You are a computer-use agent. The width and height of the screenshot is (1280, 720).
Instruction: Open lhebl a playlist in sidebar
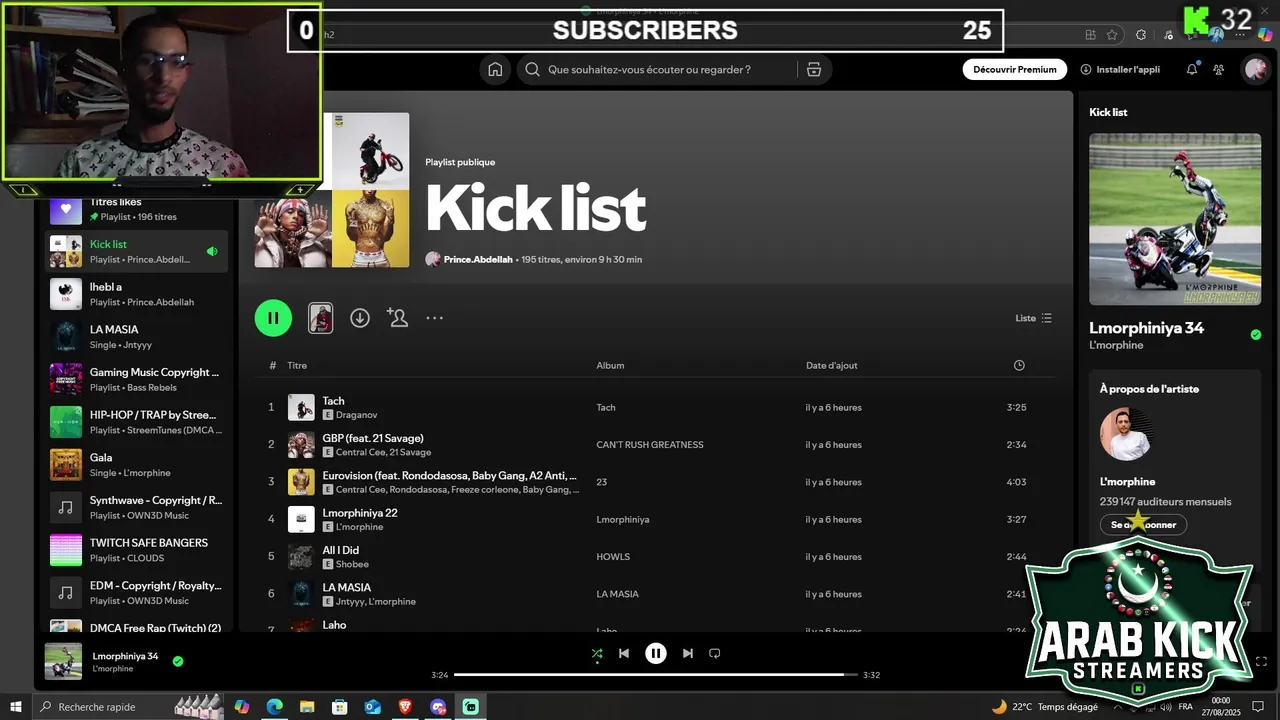point(136,294)
